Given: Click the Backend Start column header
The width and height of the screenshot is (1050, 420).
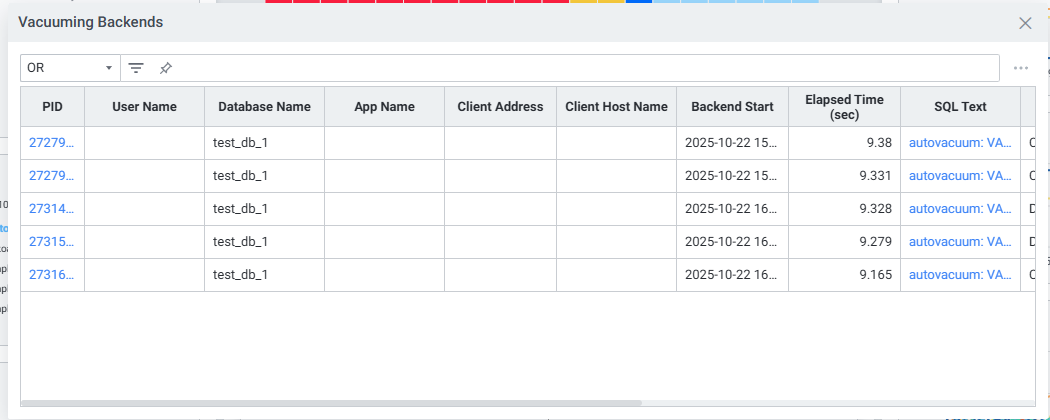Looking at the screenshot, I should 732,107.
